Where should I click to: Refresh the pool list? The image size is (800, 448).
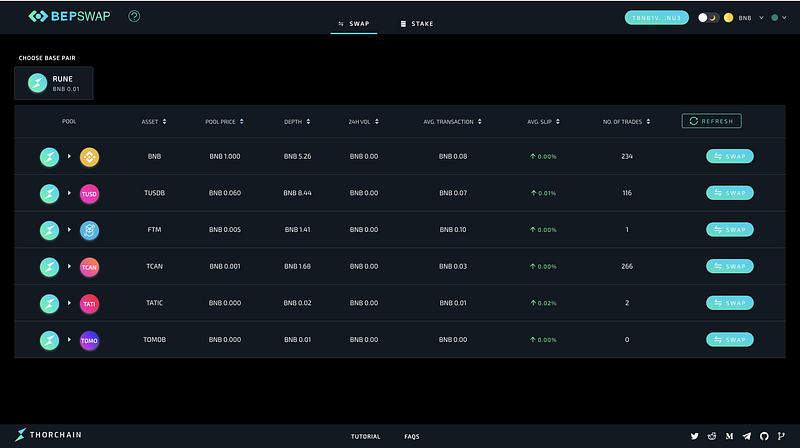coord(711,121)
